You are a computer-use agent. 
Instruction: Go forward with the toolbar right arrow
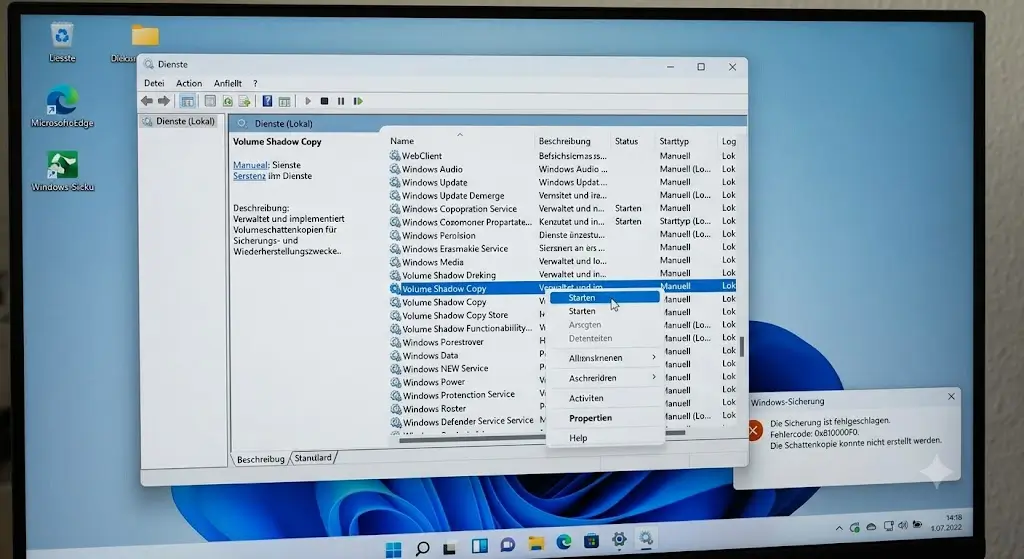pyautogui.click(x=164, y=101)
